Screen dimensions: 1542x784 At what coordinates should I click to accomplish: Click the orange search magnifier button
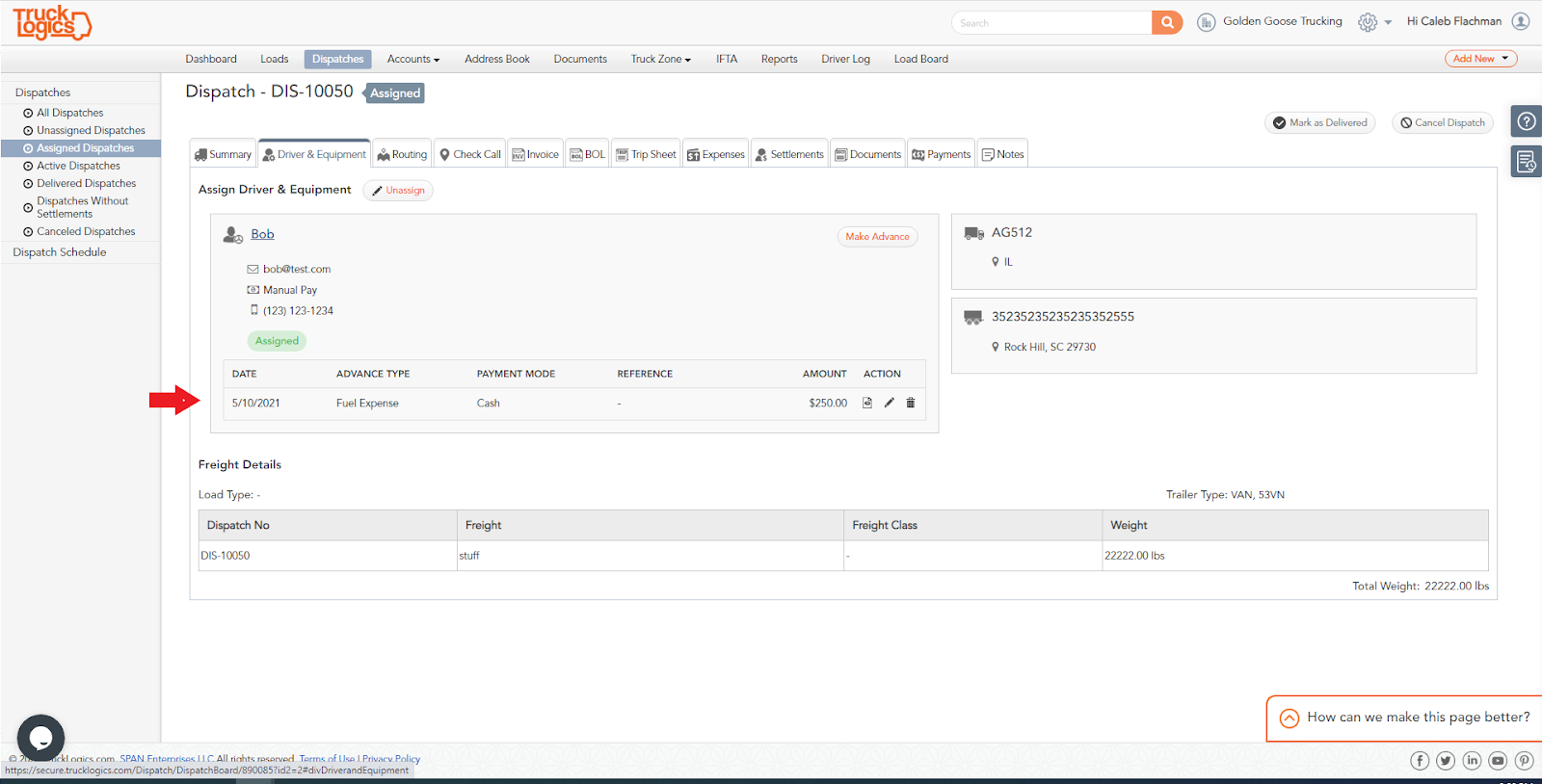coord(1167,22)
